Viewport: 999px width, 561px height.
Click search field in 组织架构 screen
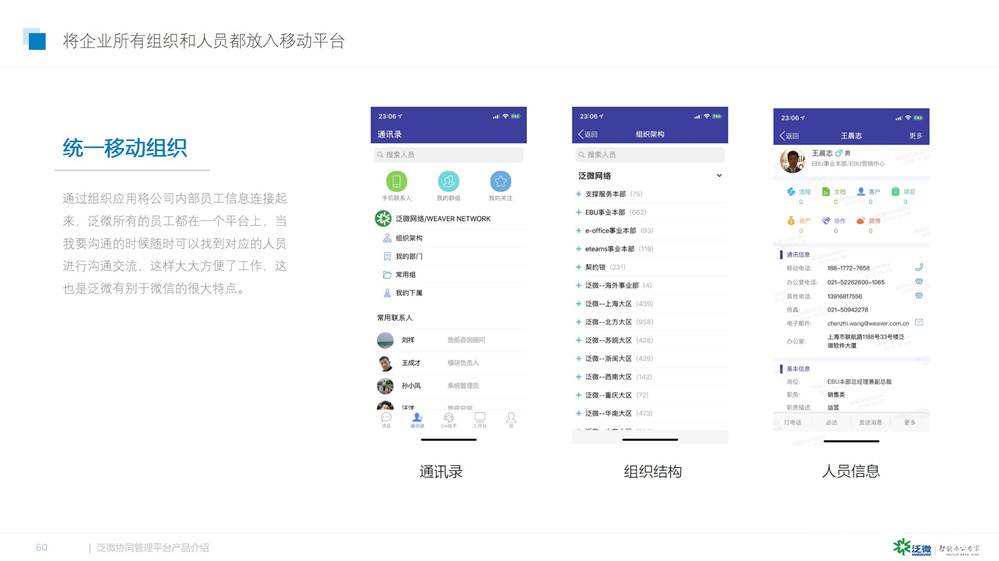pyautogui.click(x=650, y=155)
